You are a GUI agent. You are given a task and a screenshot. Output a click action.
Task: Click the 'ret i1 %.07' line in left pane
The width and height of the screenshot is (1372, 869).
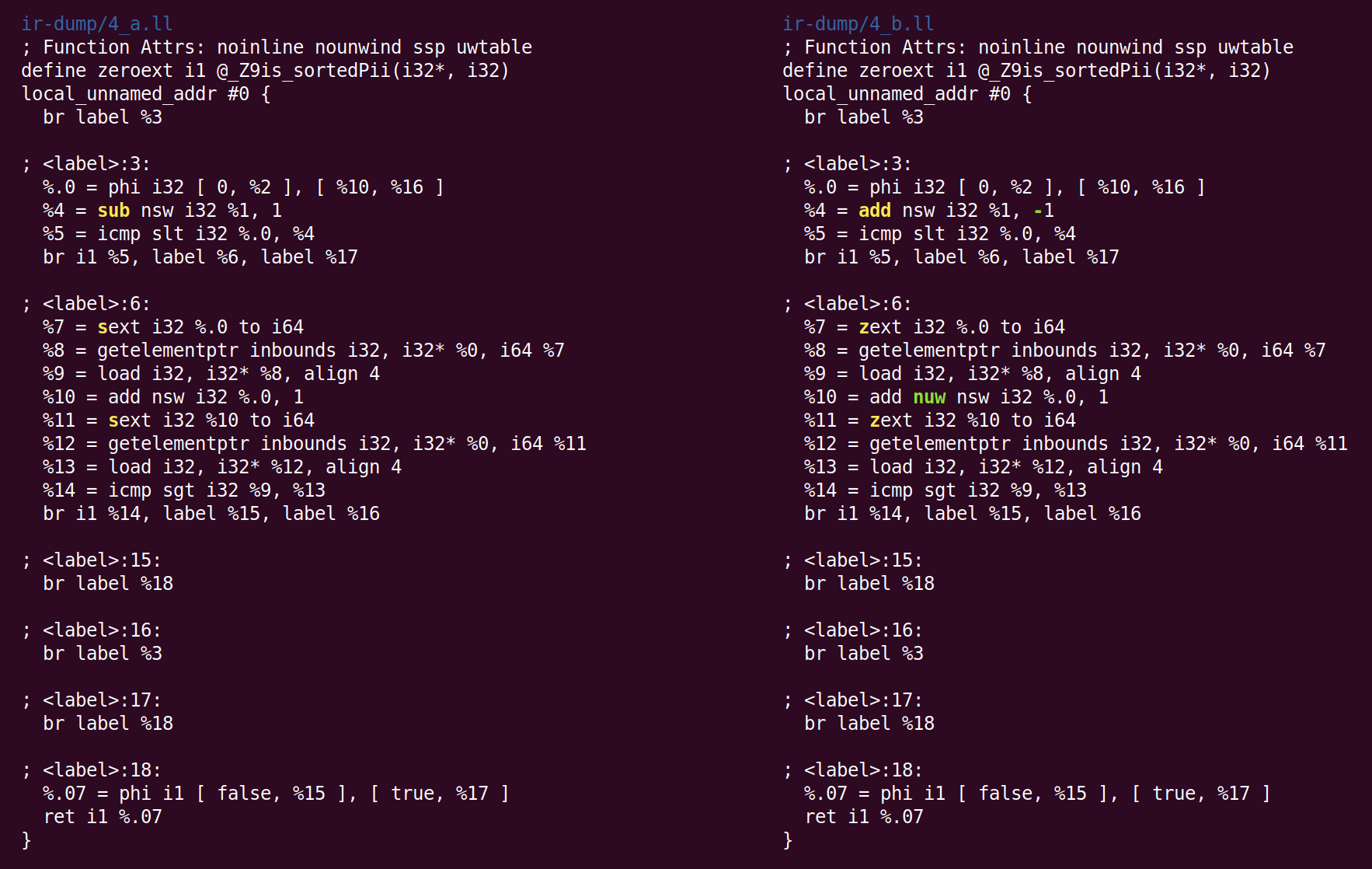coord(103,817)
